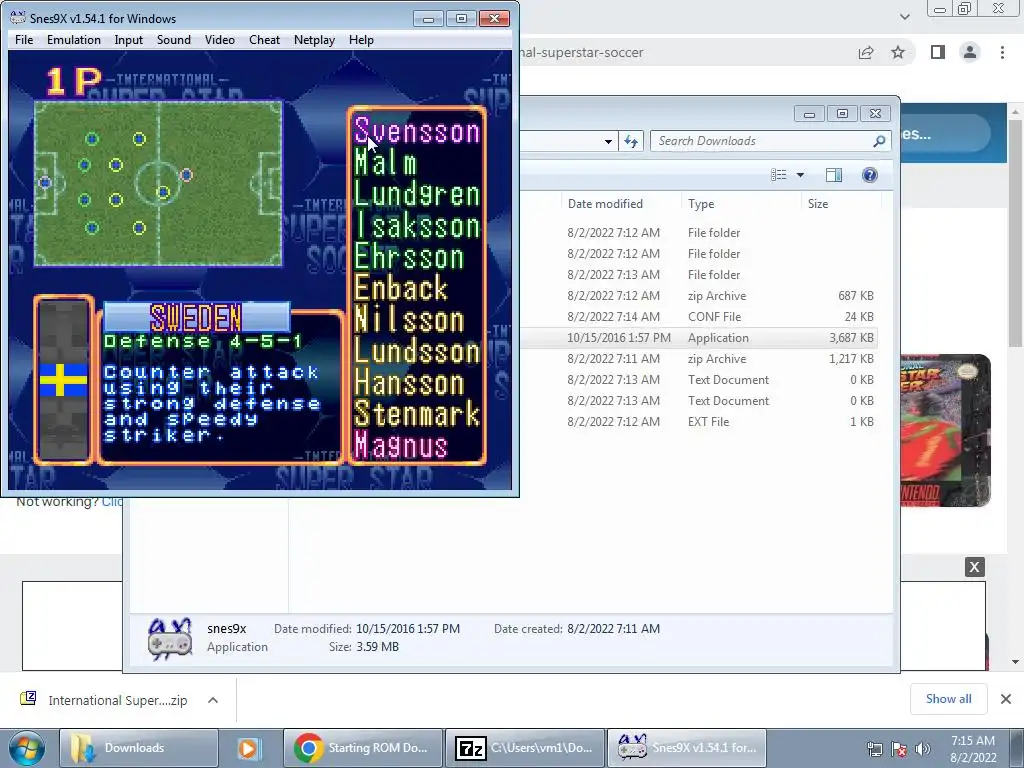
Task: Select player Nilsson in the roster
Action: click(409, 320)
